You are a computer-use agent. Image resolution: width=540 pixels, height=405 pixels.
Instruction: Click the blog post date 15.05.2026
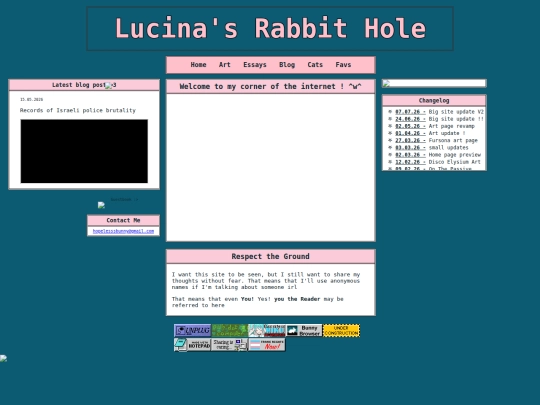pos(31,100)
